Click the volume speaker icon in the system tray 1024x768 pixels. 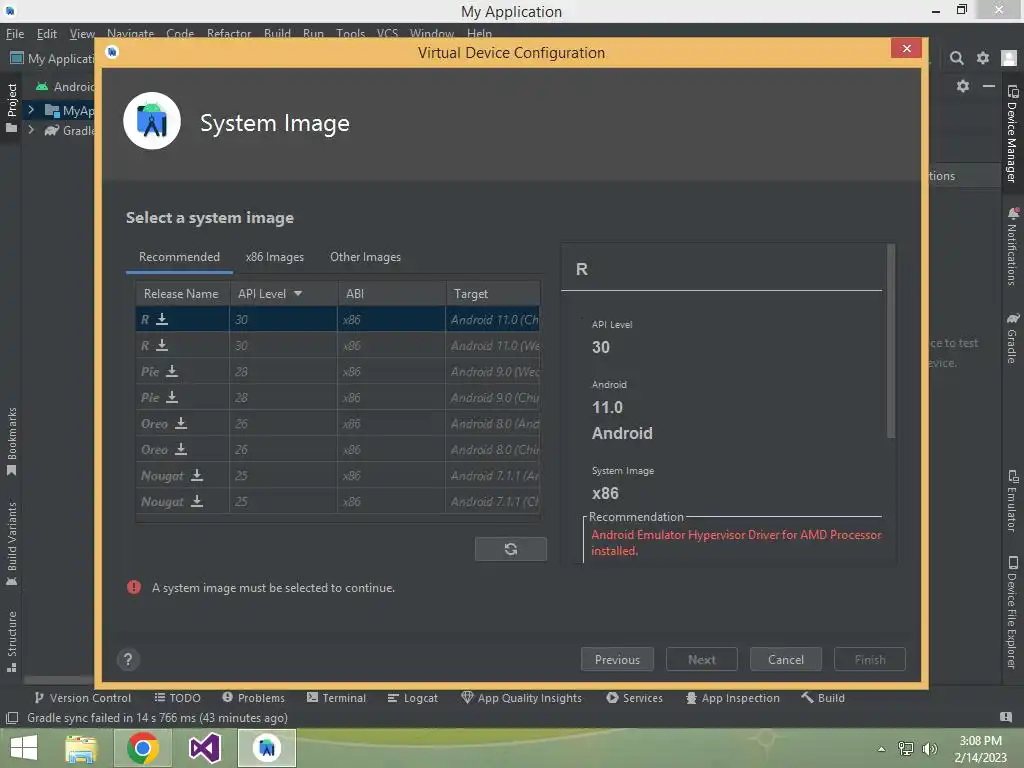point(930,749)
